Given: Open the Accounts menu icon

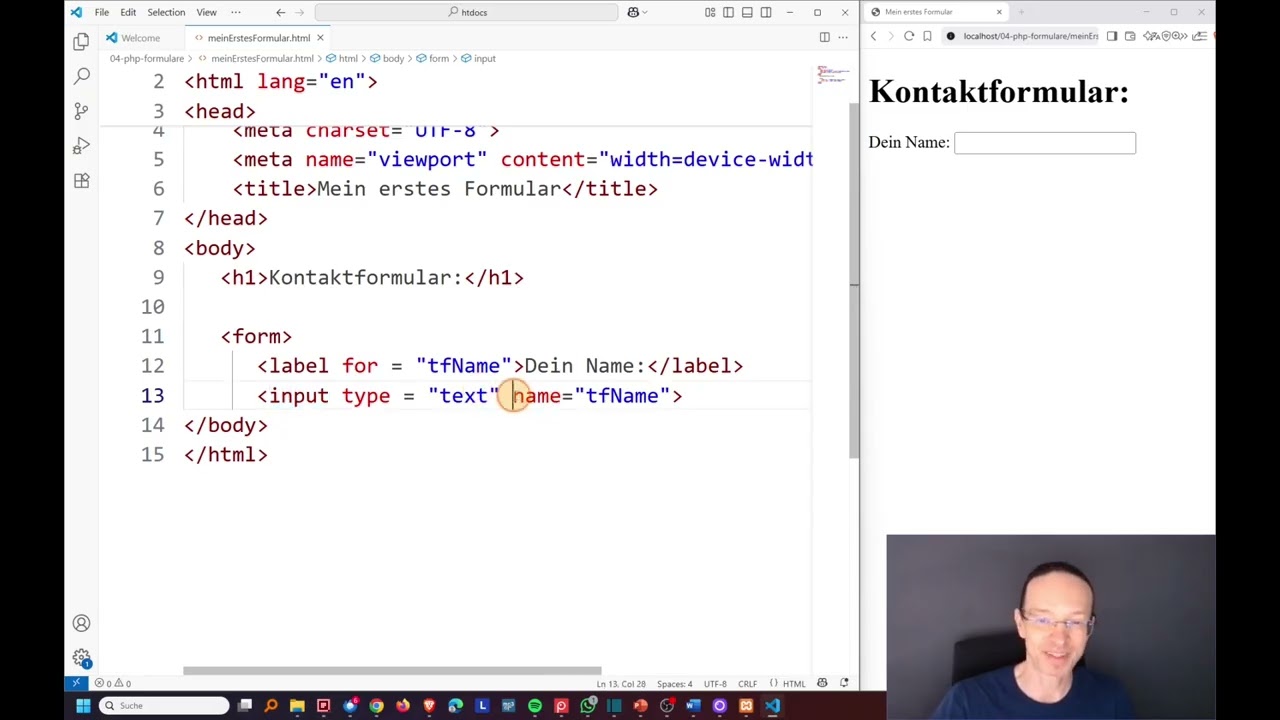Looking at the screenshot, I should click(x=81, y=623).
